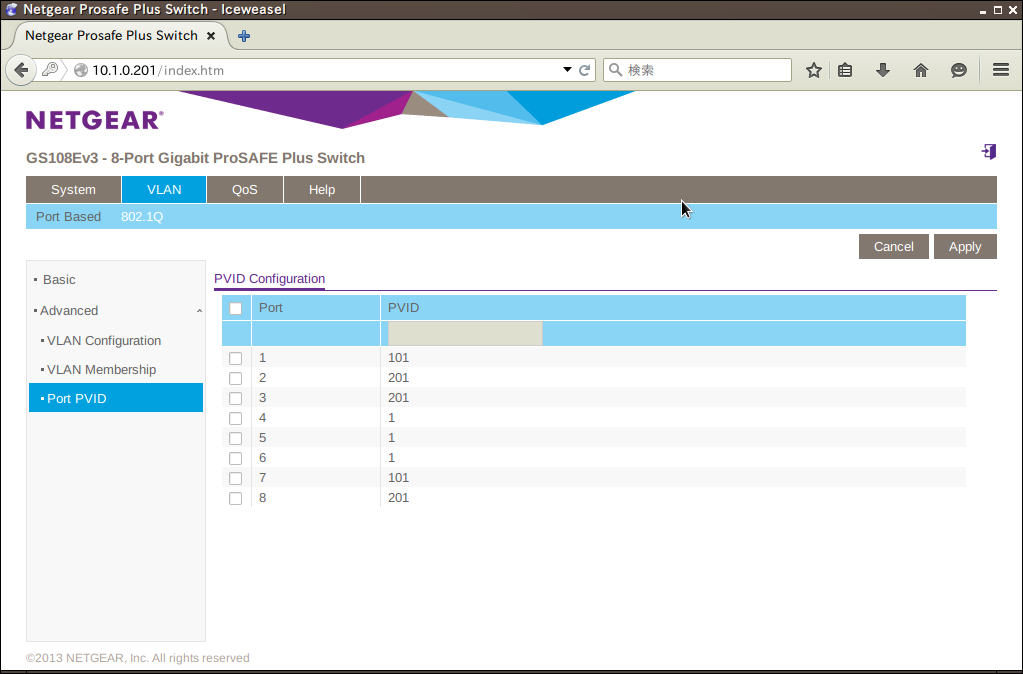This screenshot has width=1023, height=674.
Task: Check the box for port 2
Action: click(x=236, y=378)
